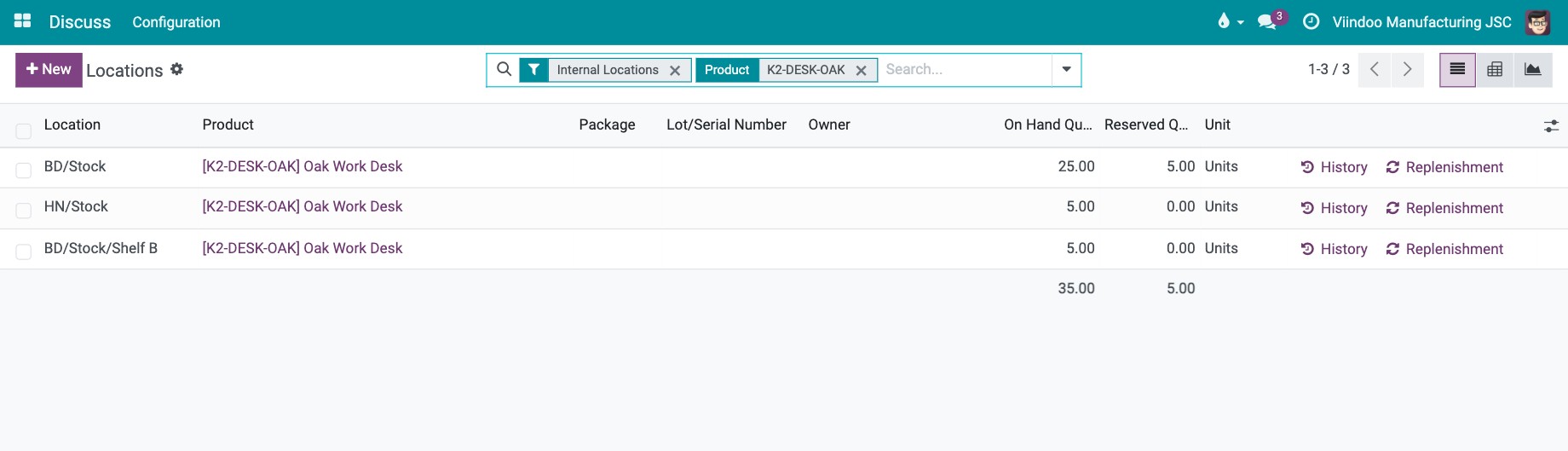Open Oak Work Desk link in HN/Stock row
This screenshot has width=1568, height=451.
click(x=302, y=207)
